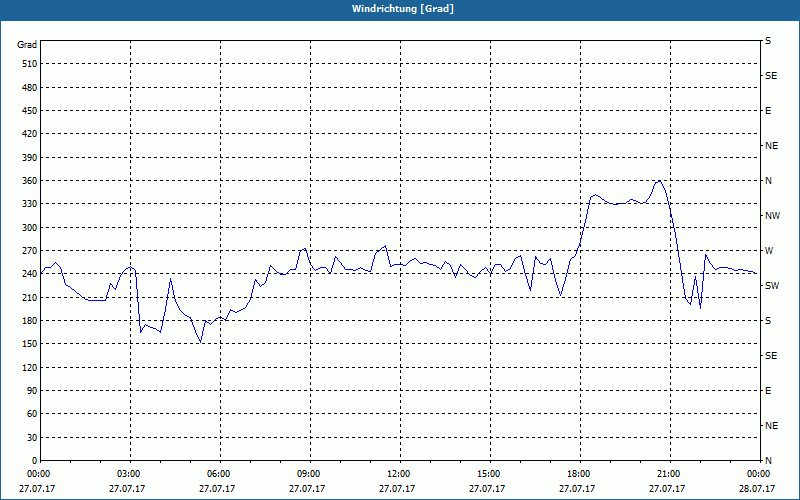Click the 21:00 time axis label

[670, 474]
